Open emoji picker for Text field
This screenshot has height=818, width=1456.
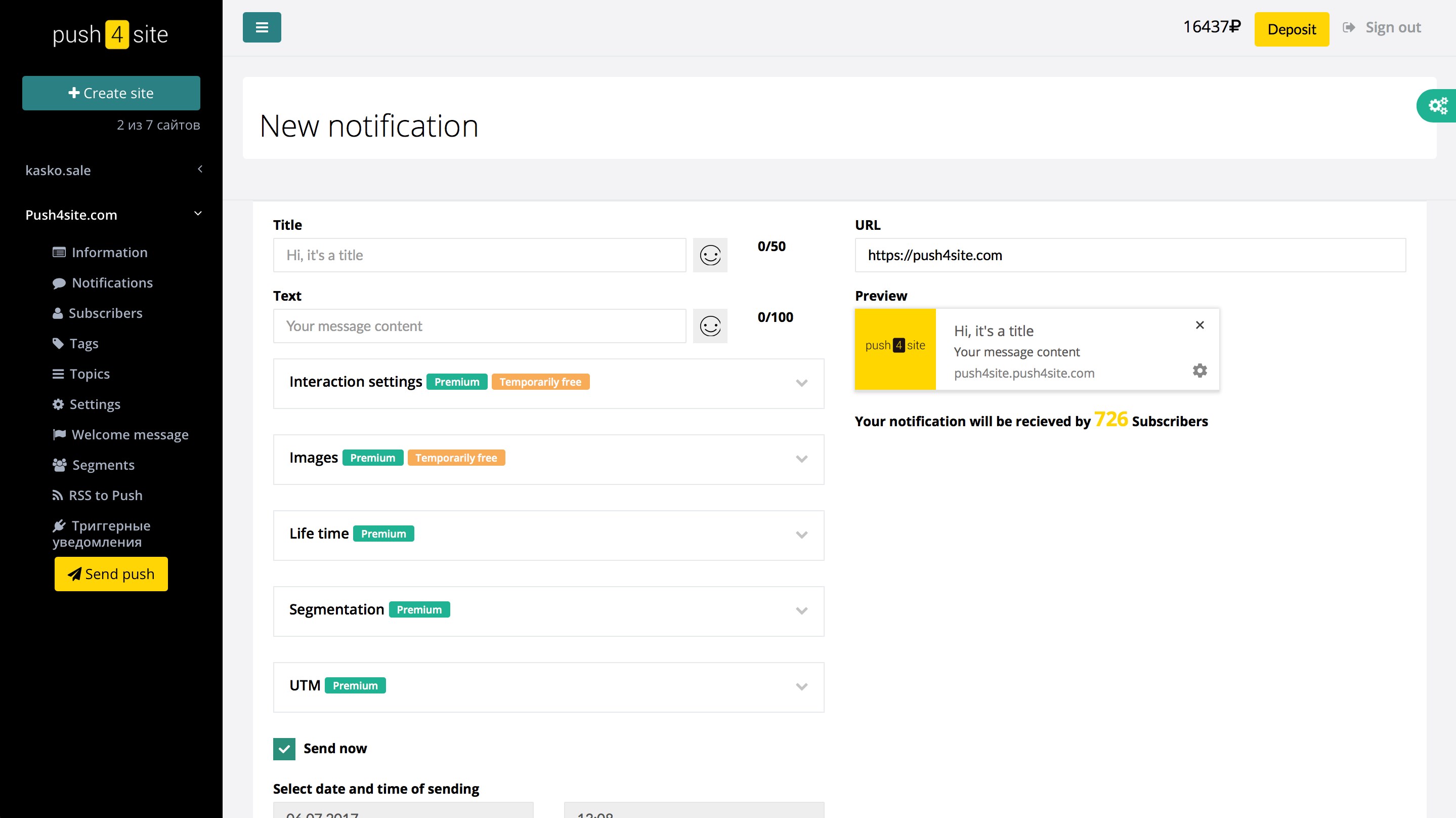click(x=710, y=326)
